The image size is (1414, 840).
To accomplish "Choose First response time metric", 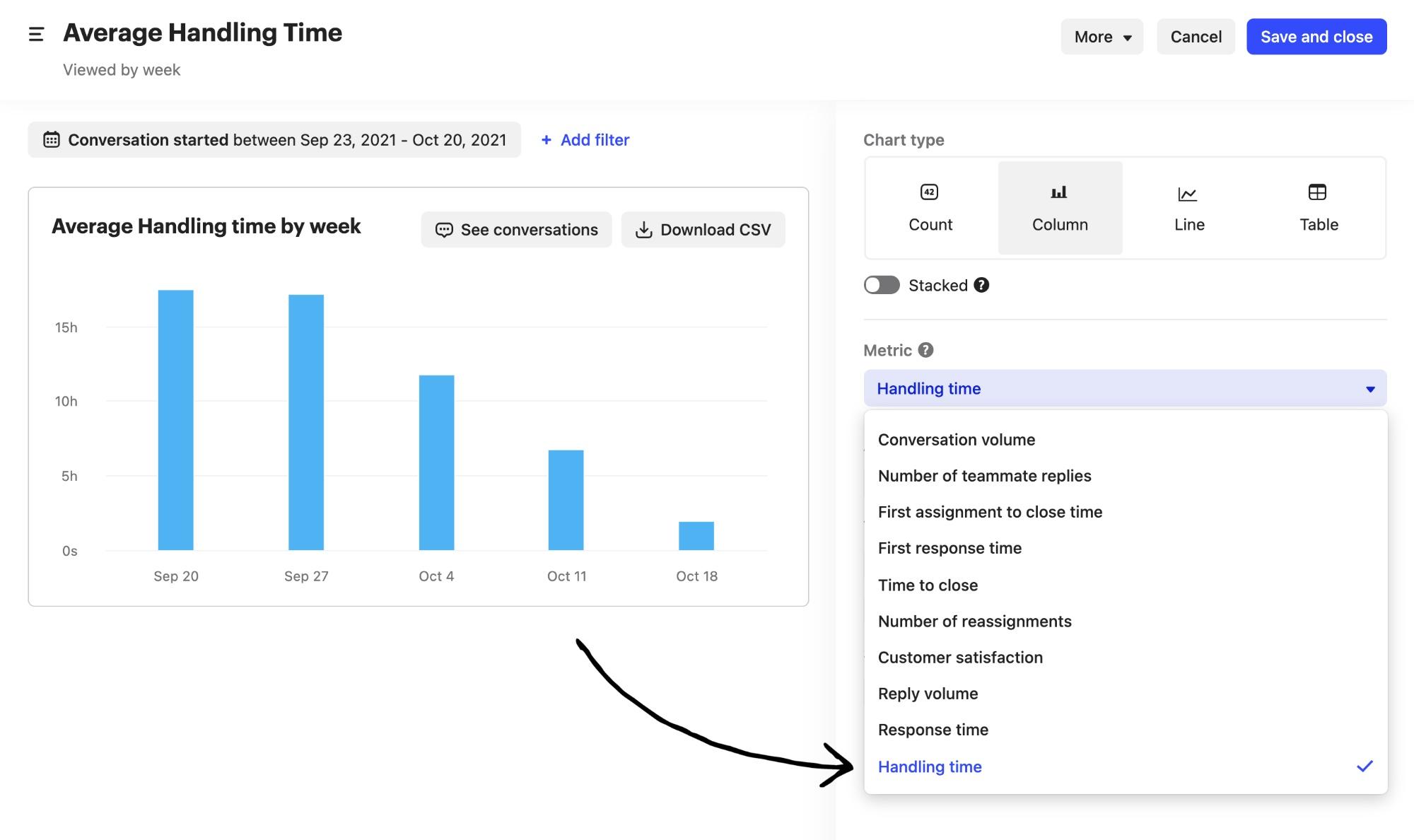I will pyautogui.click(x=1126, y=548).
